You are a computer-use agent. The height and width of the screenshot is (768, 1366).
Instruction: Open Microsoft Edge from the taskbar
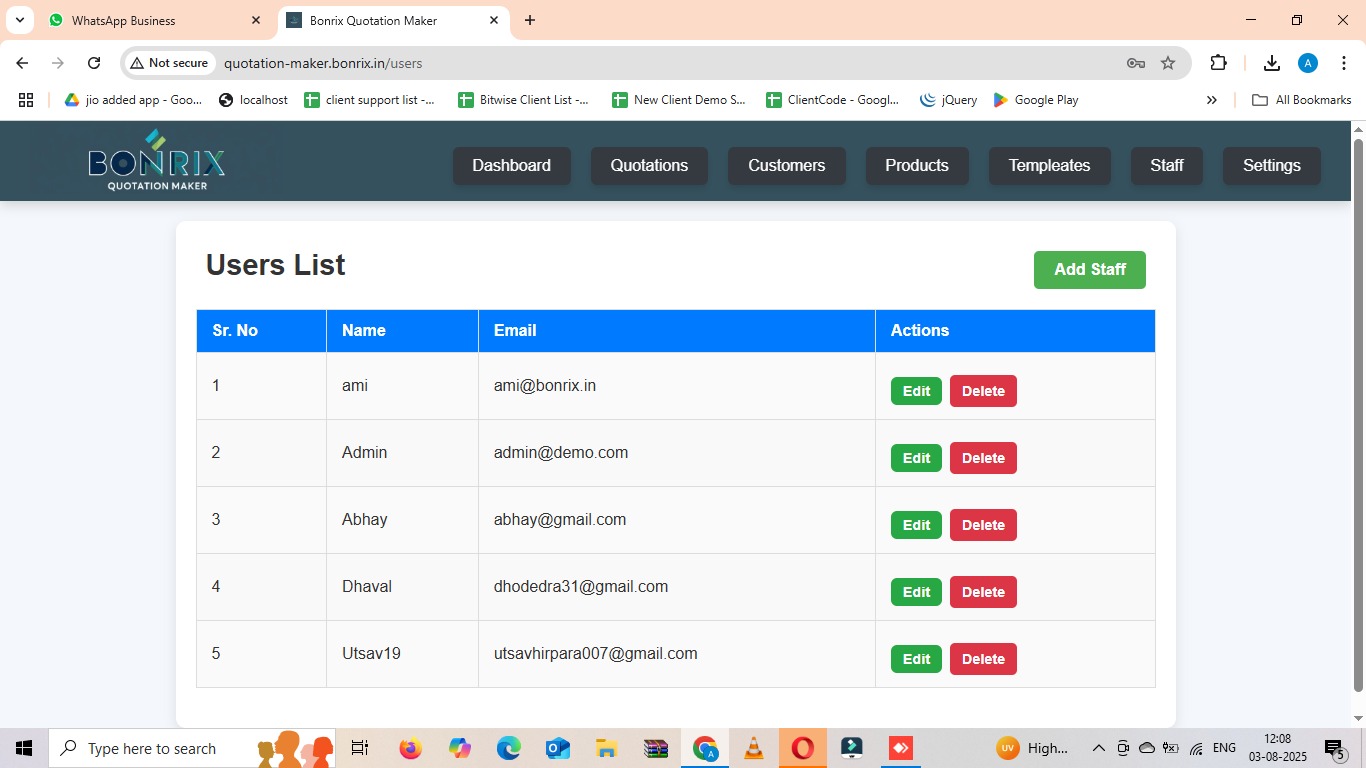pos(509,748)
